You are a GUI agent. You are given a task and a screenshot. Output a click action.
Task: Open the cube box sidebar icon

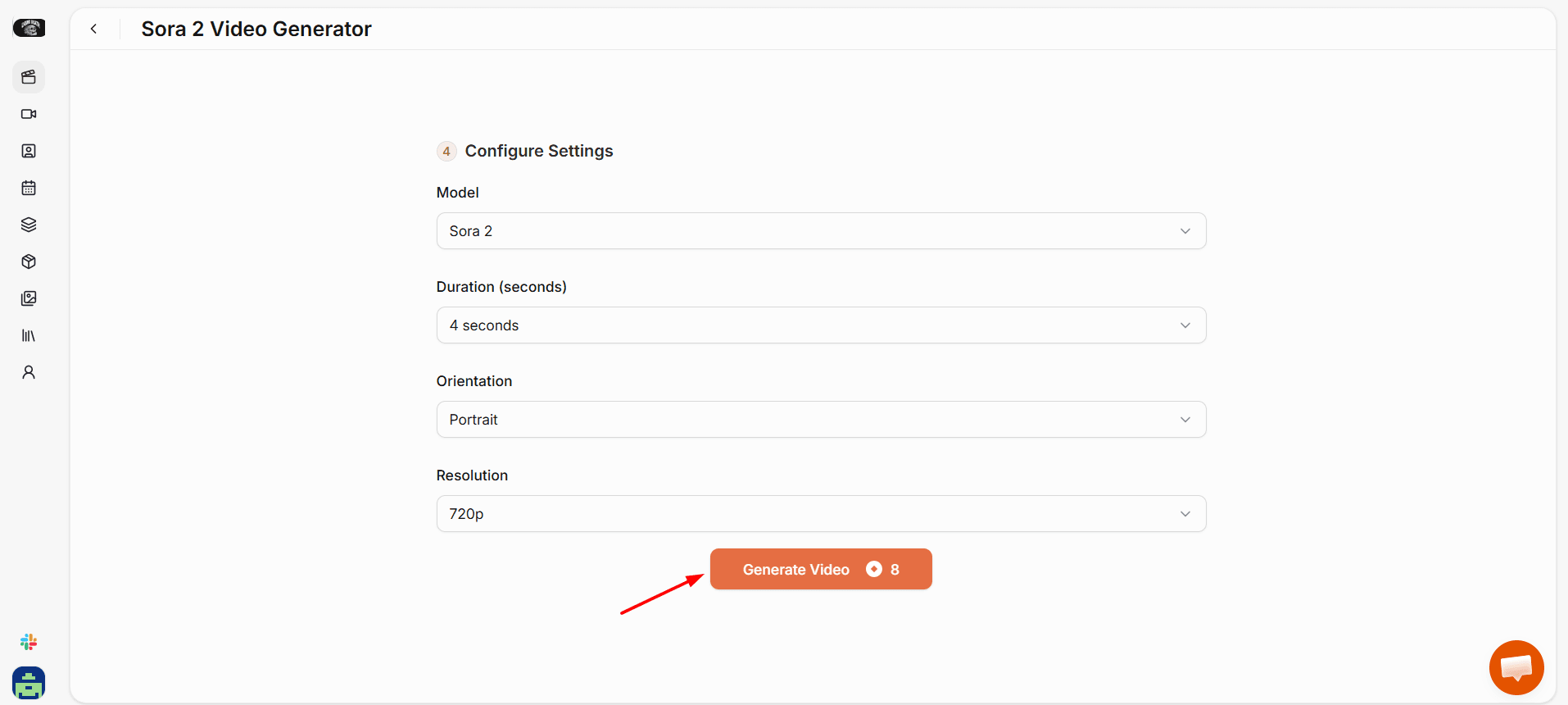[29, 262]
